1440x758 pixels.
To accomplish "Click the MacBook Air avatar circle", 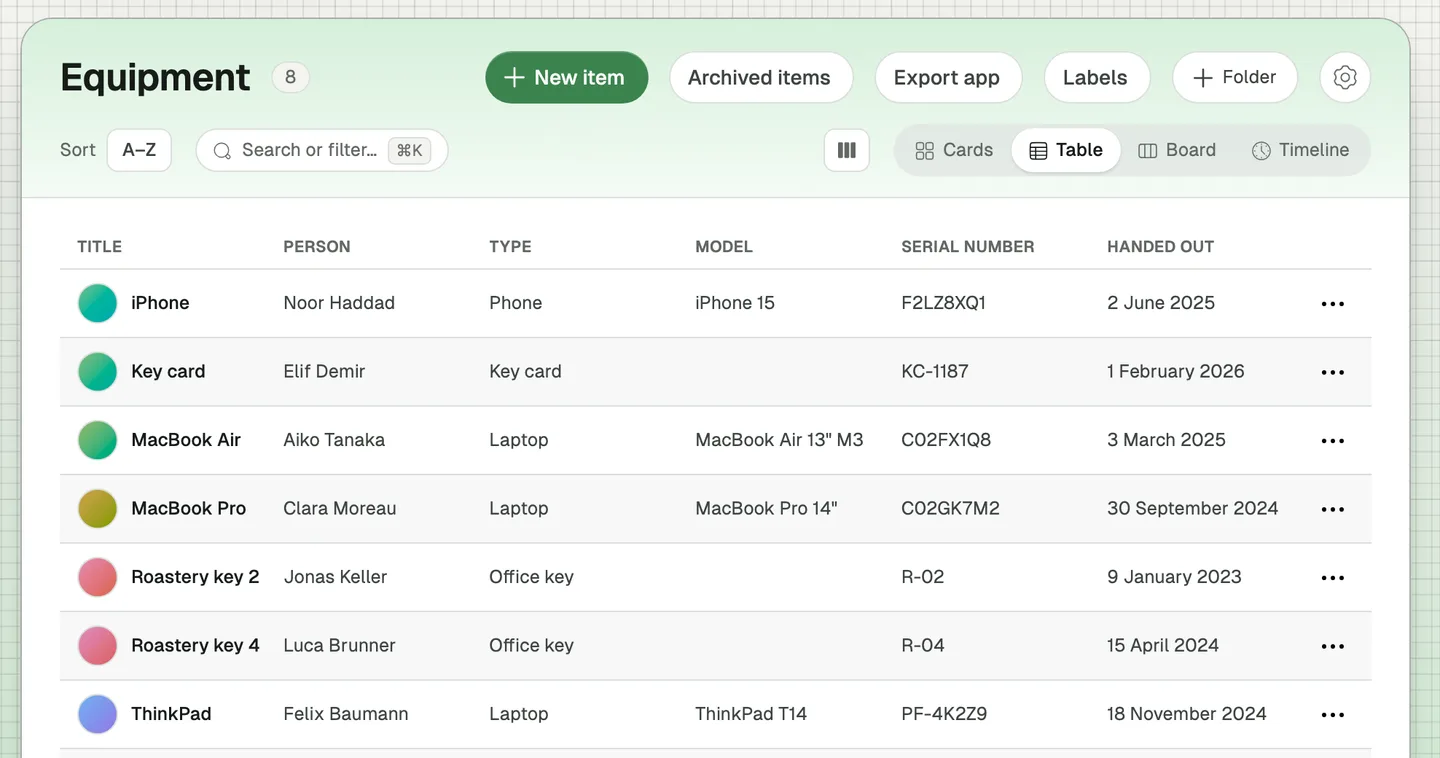I will click(98, 440).
